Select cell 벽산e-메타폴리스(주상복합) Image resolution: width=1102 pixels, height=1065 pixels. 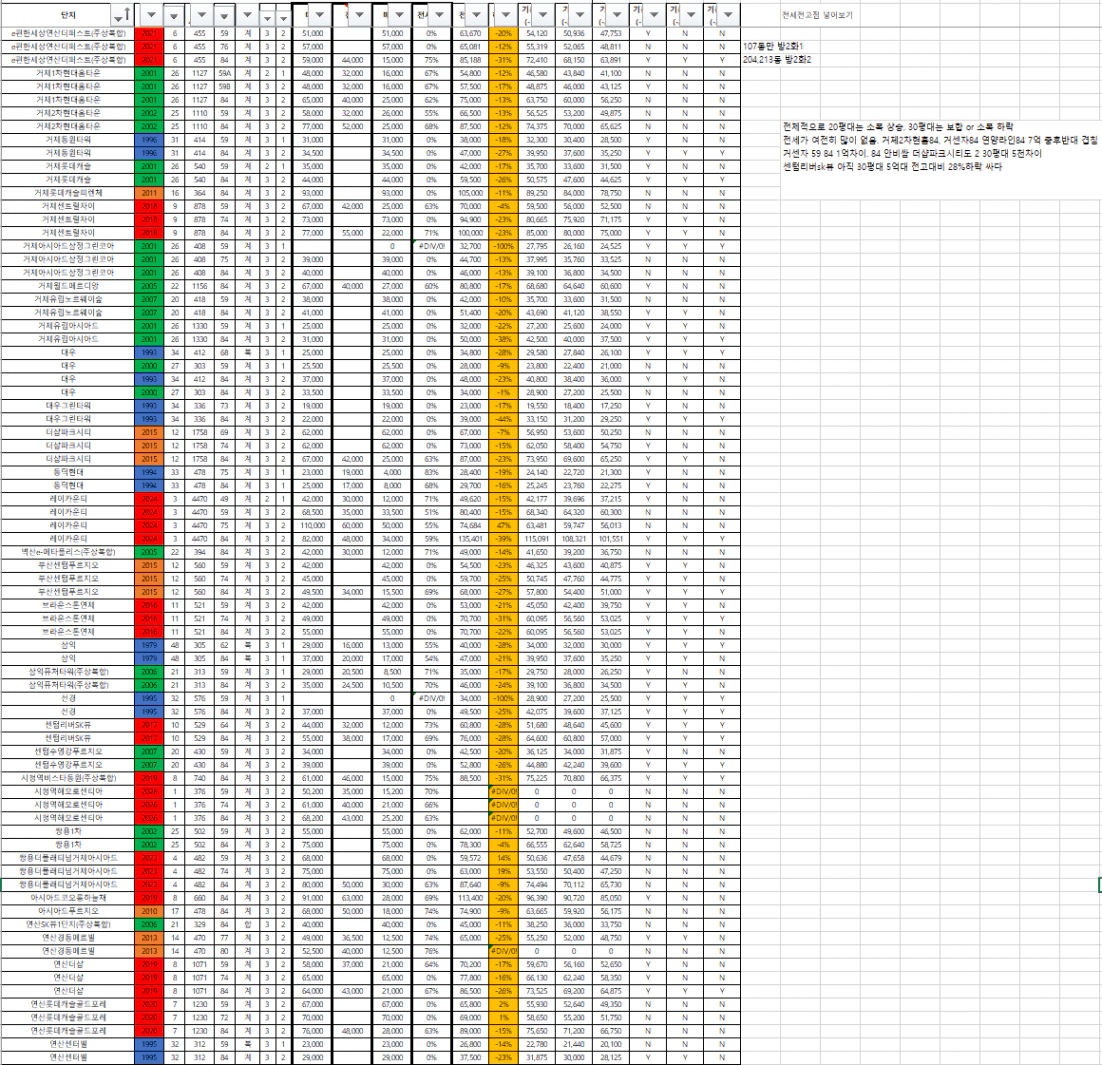tap(67, 552)
